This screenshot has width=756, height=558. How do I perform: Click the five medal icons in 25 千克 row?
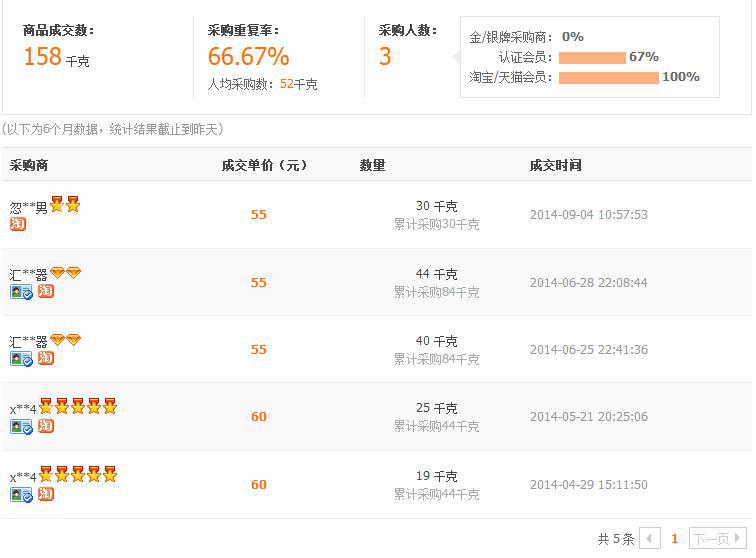pos(78,406)
